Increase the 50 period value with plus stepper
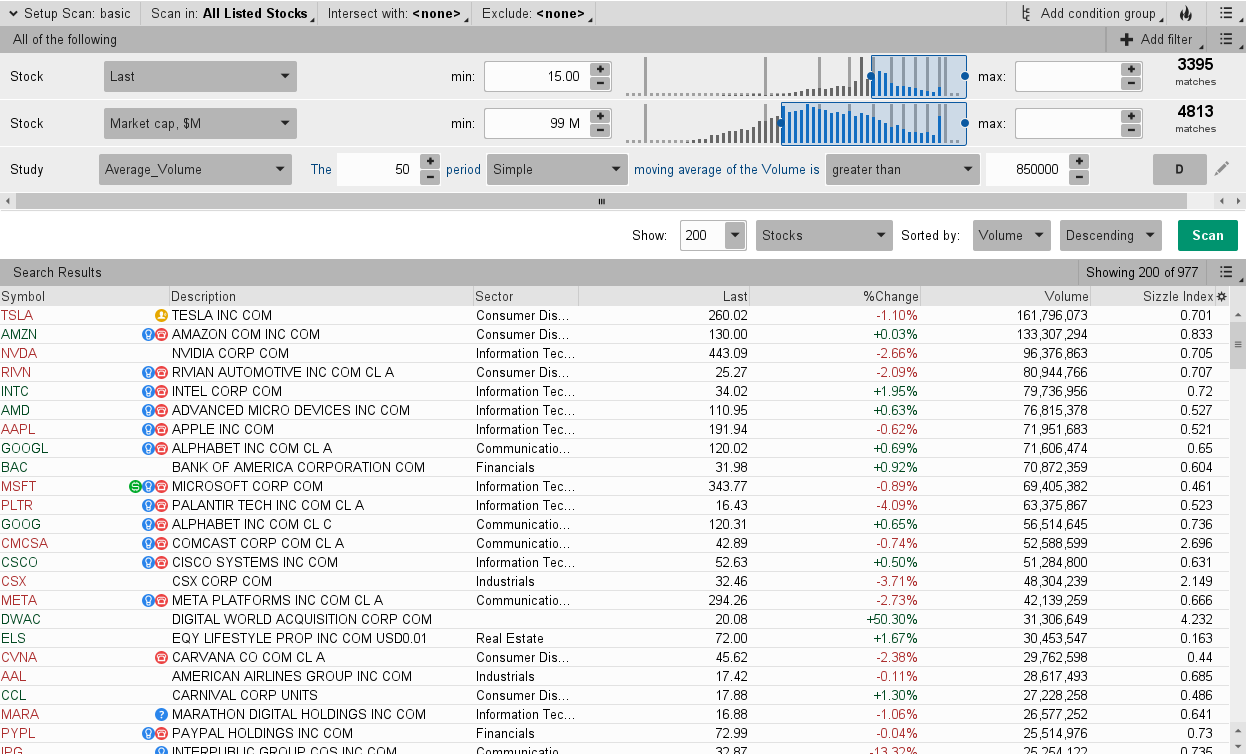 click(430, 162)
